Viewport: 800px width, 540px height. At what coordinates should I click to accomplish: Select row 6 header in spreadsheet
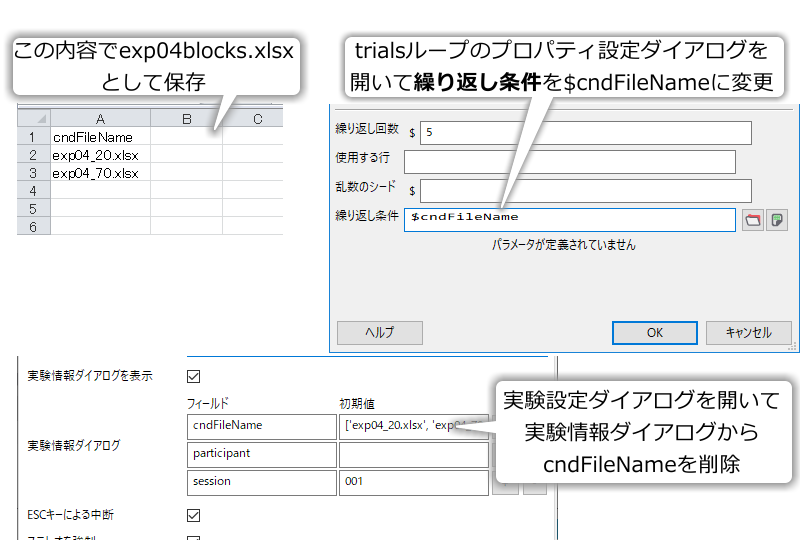(x=34, y=226)
